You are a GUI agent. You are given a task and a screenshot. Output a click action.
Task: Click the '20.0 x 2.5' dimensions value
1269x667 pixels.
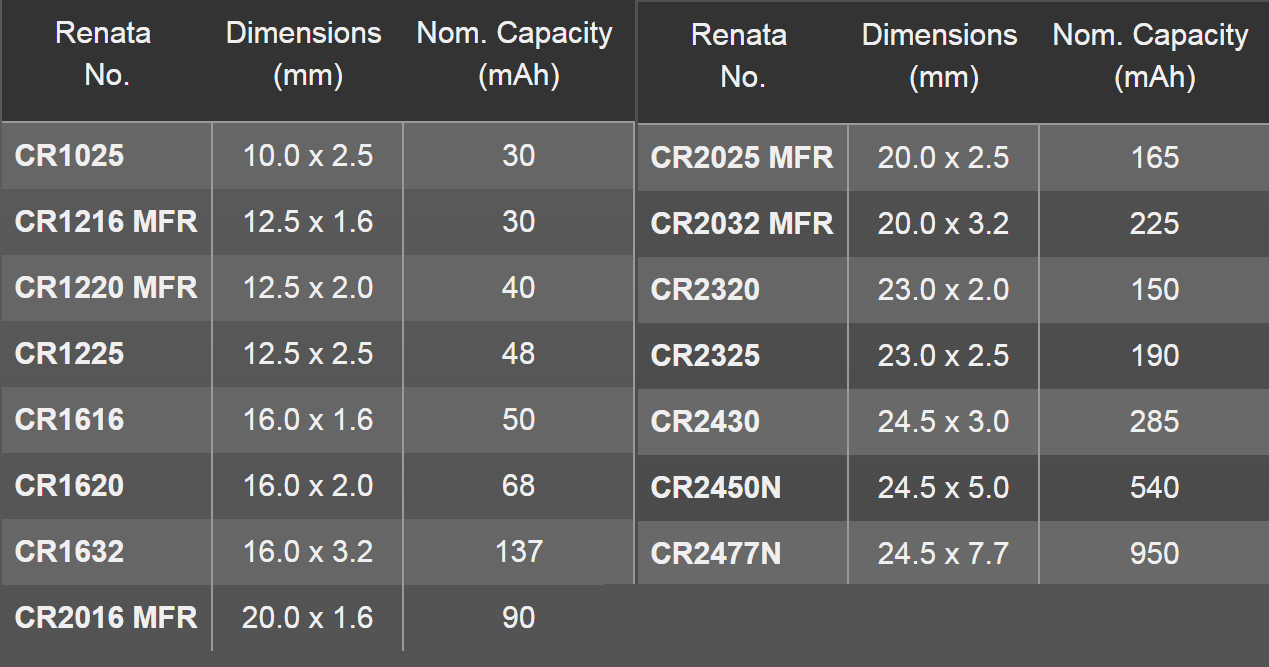click(943, 158)
